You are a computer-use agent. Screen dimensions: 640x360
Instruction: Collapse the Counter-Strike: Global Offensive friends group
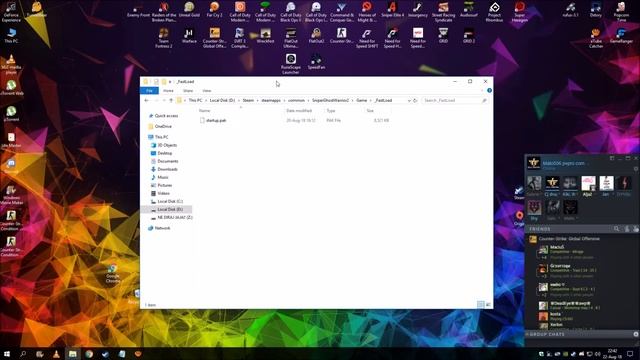pyautogui.click(x=569, y=239)
